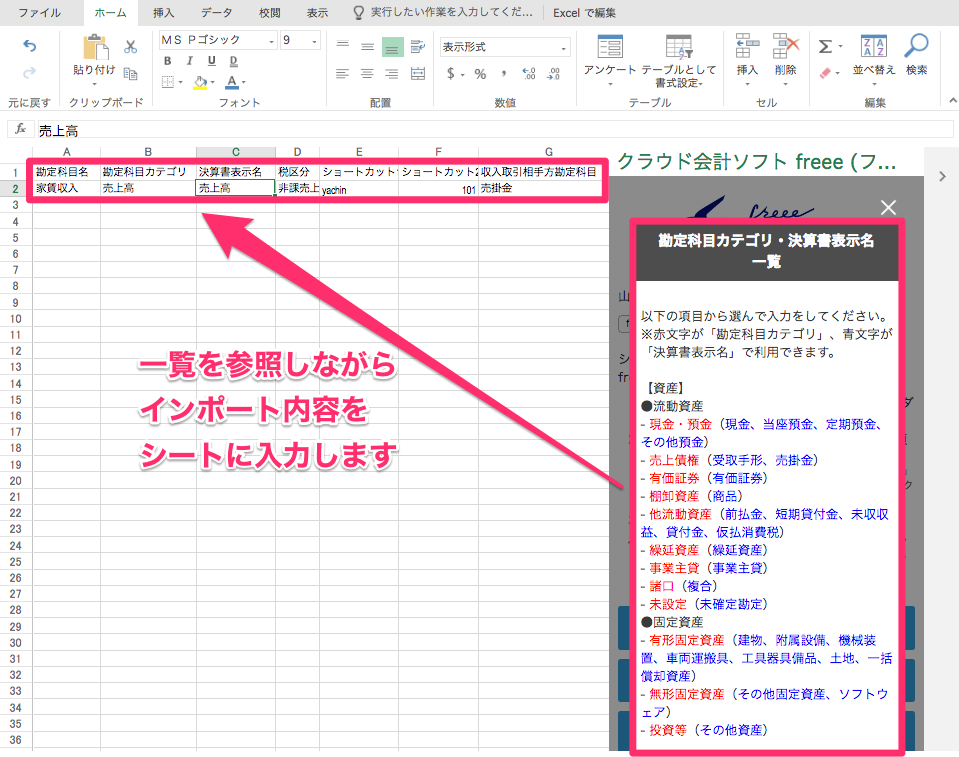Switch to the 校閲 tab
This screenshot has height=757, width=959.
(x=269, y=13)
